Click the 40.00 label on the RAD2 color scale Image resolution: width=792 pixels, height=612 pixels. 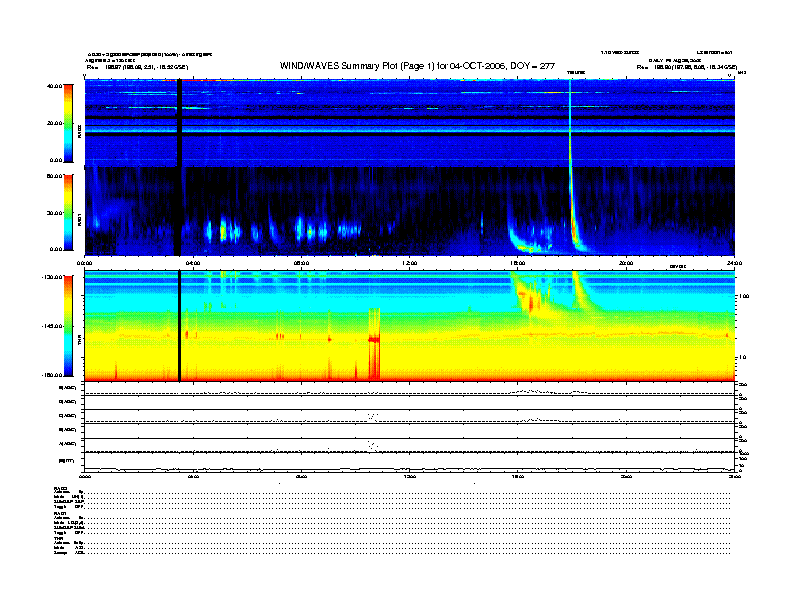[54, 86]
